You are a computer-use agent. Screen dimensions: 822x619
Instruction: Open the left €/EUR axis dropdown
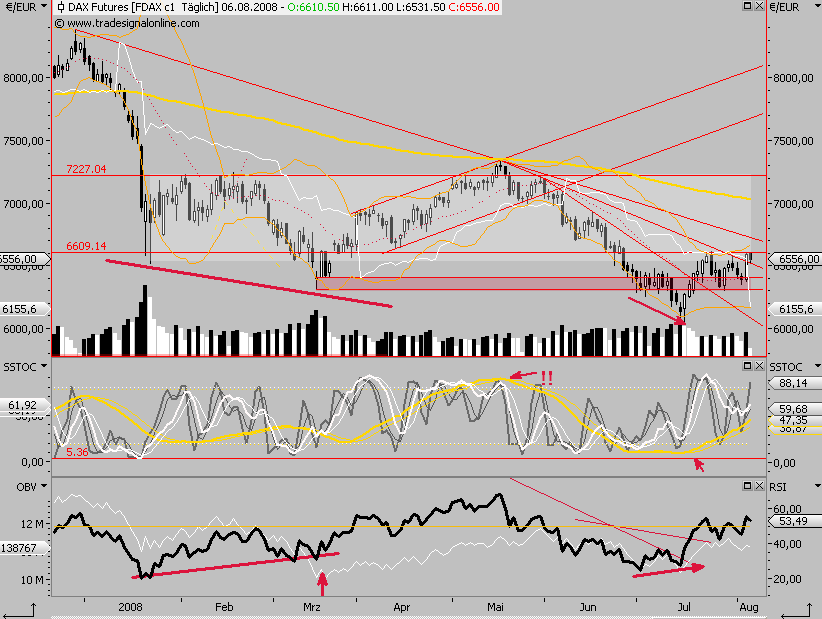click(x=44, y=6)
